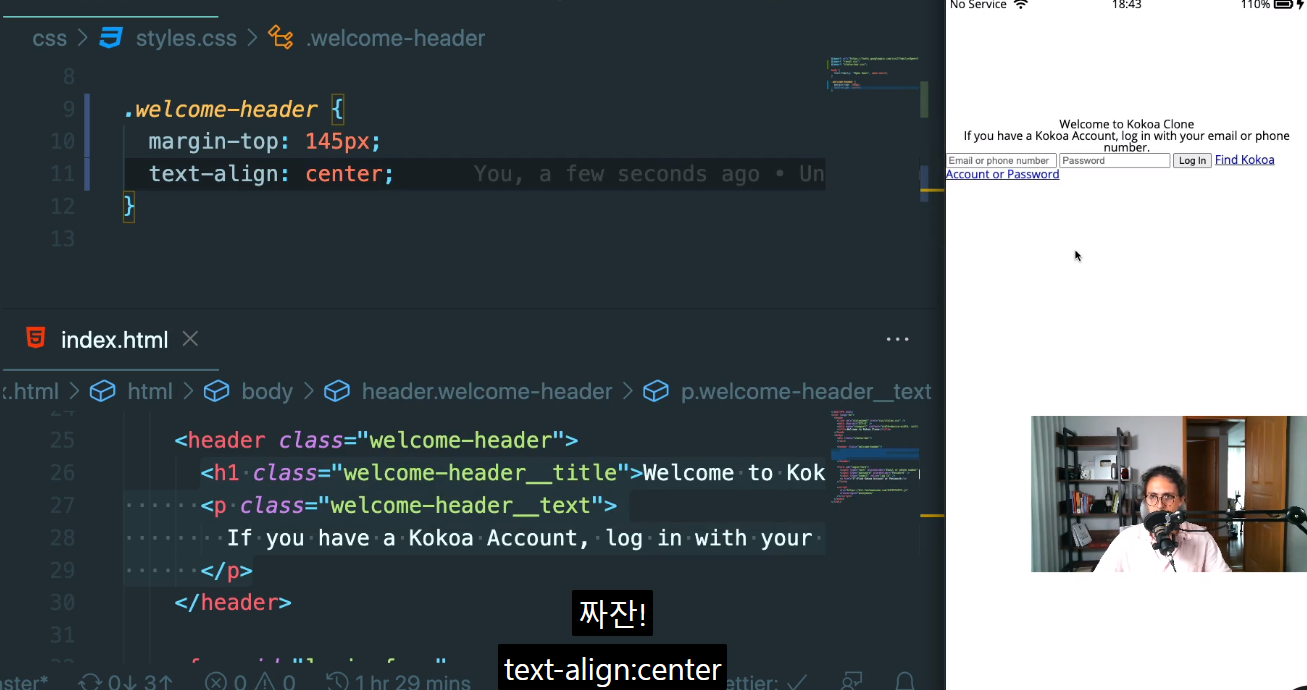Select p.welcome-header__text breadcrumb item
Viewport: 1307px width, 690px height.
tap(806, 391)
